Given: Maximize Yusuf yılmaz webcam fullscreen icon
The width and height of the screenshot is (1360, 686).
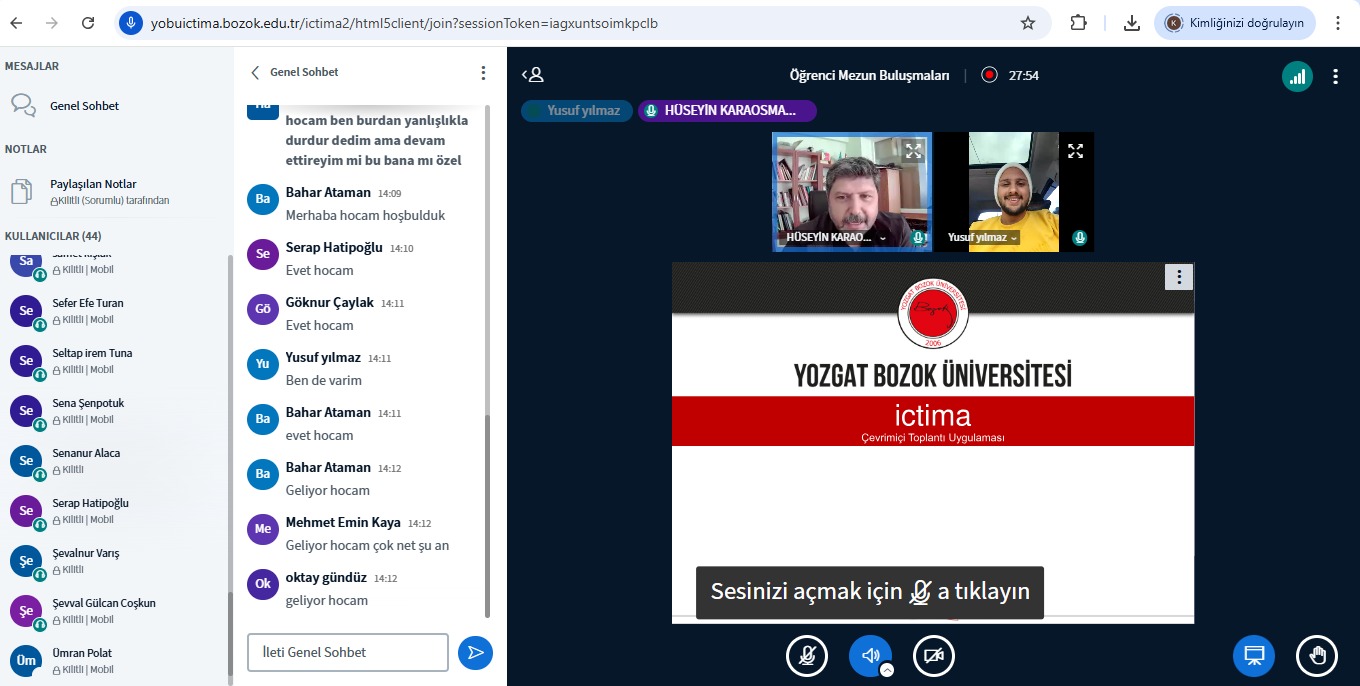Looking at the screenshot, I should pyautogui.click(x=1075, y=151).
